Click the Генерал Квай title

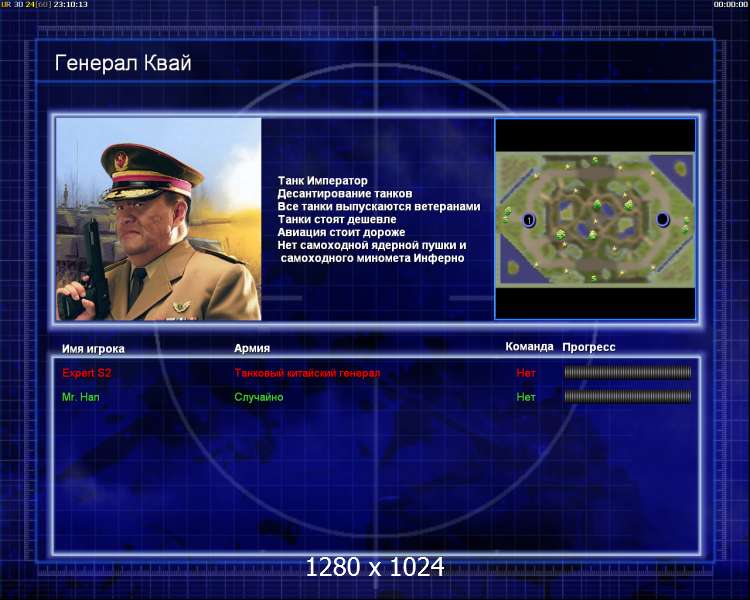tap(123, 63)
